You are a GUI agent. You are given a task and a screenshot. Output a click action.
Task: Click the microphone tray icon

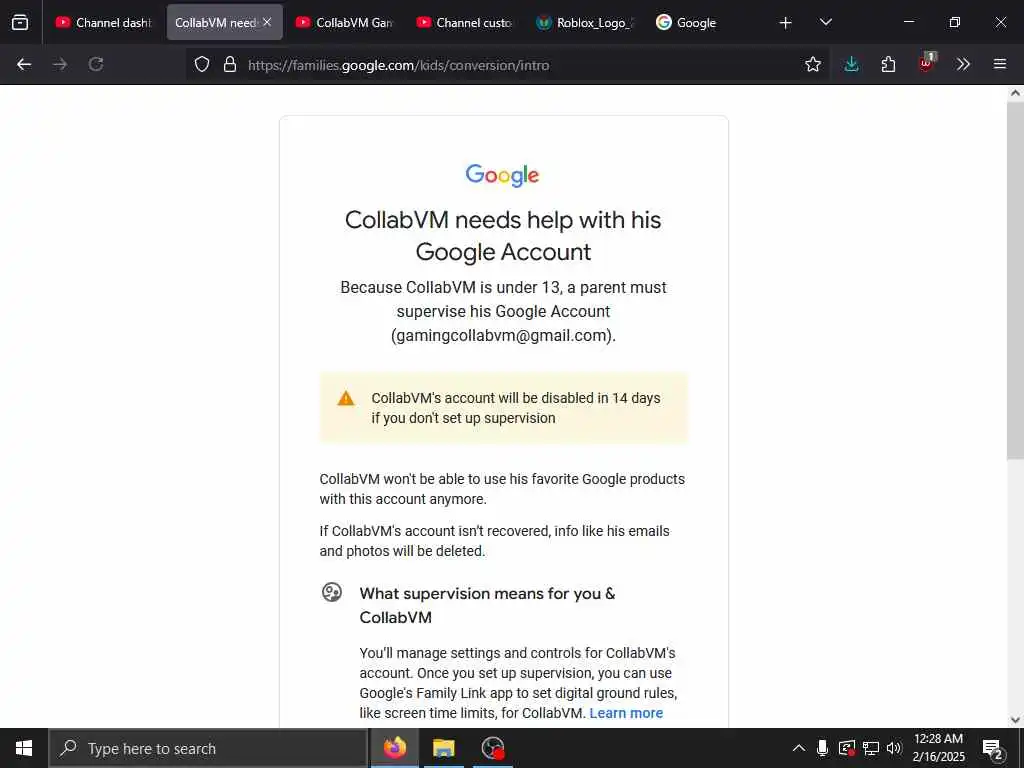[x=822, y=748]
